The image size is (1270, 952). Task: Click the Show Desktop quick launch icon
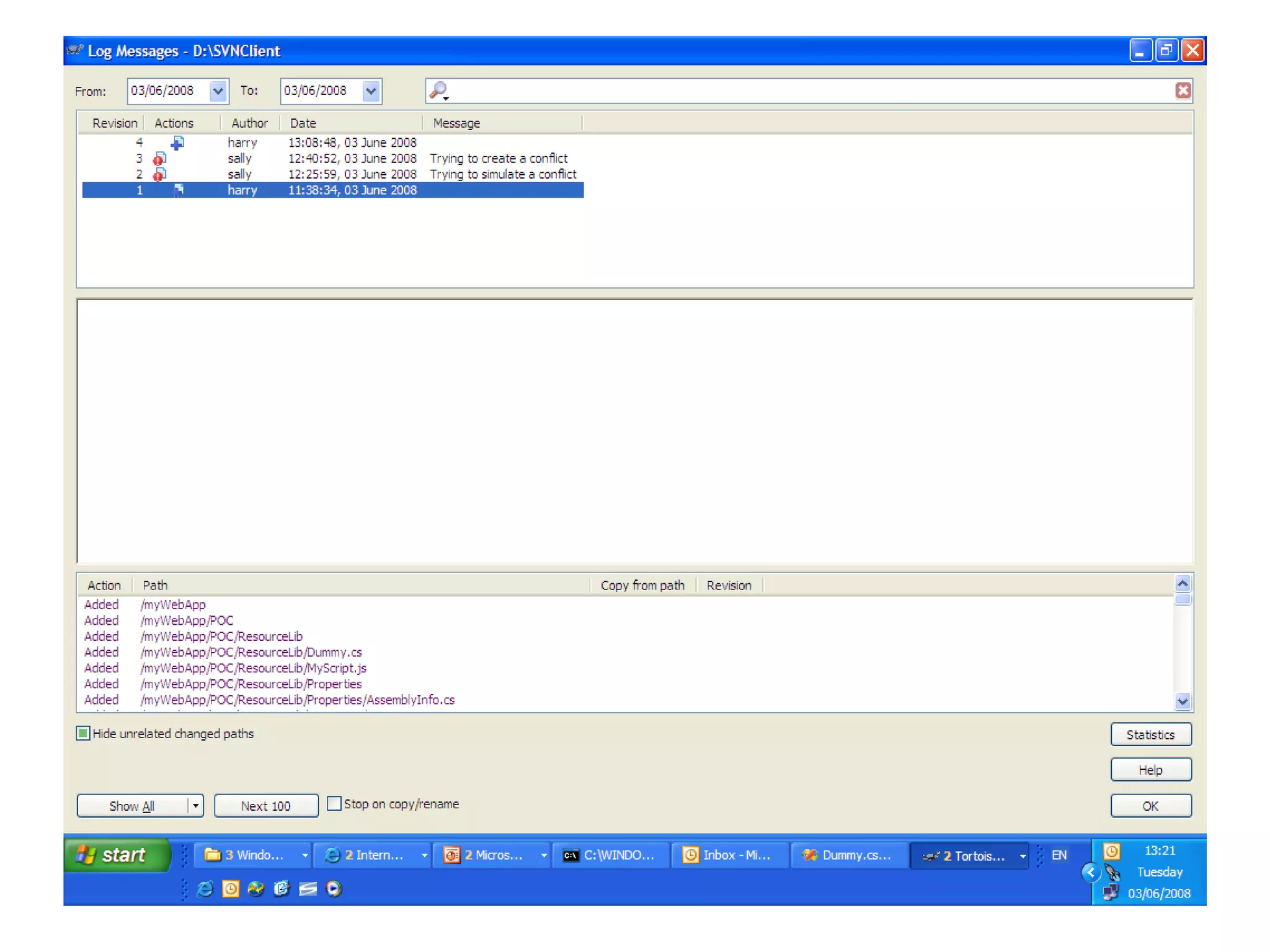(x=308, y=889)
